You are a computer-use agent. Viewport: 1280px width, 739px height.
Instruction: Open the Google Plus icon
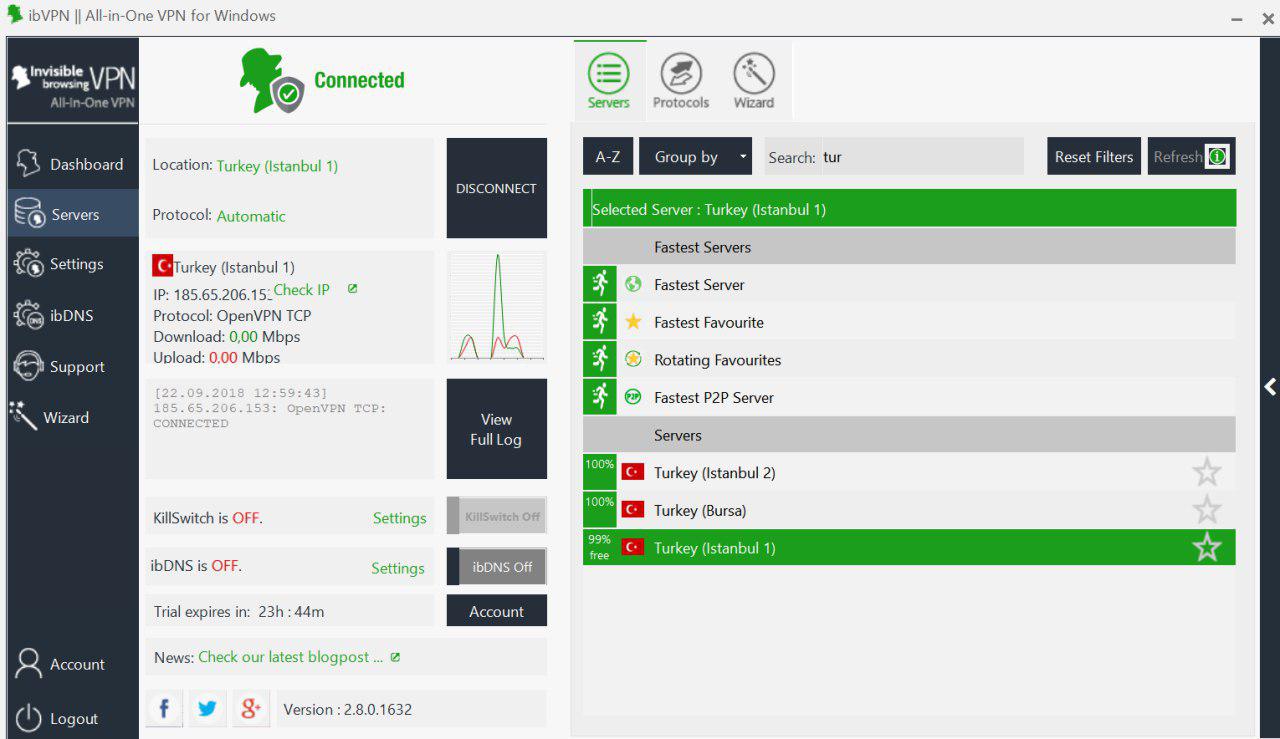(250, 708)
